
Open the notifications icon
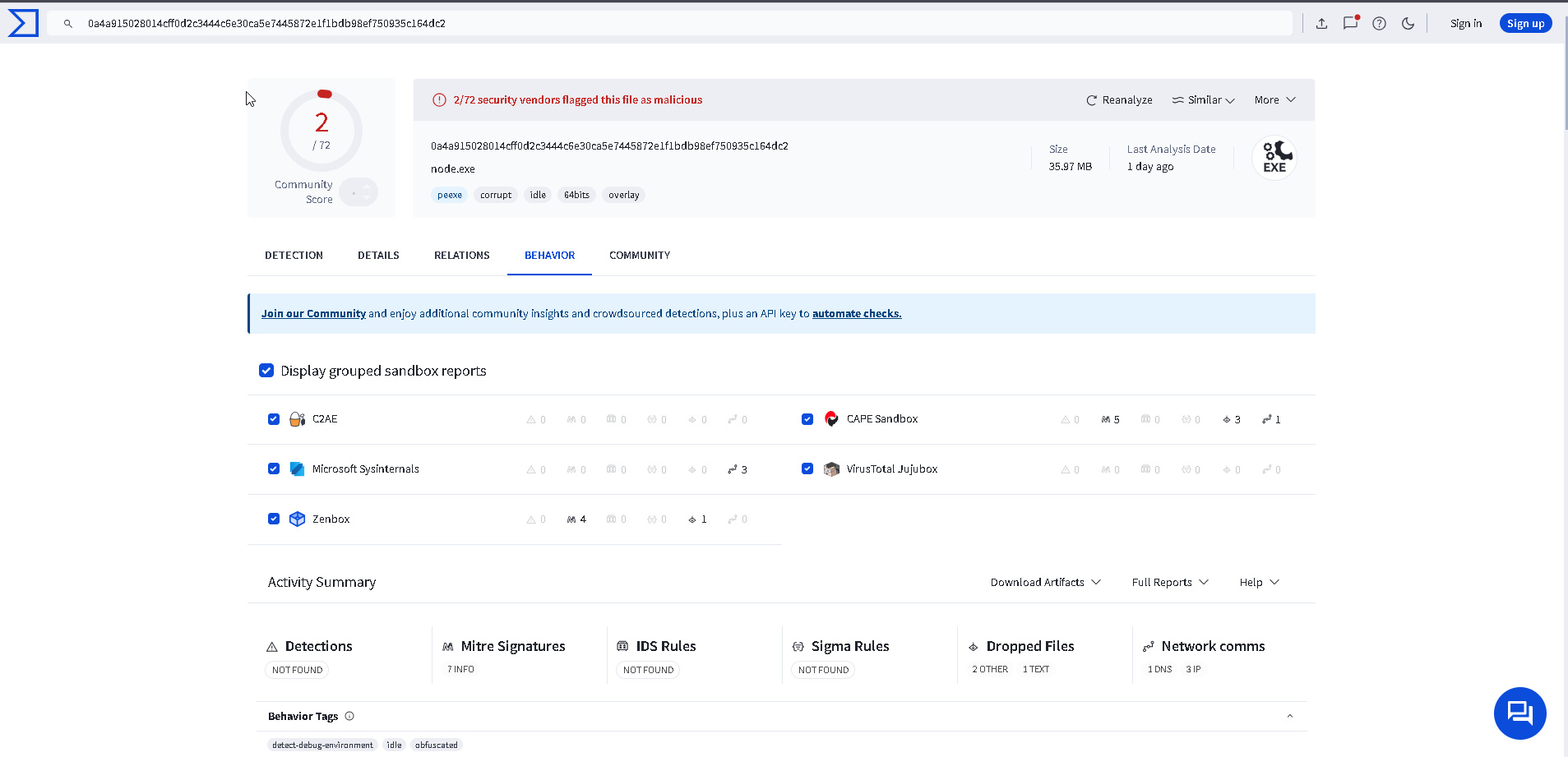tap(1350, 23)
